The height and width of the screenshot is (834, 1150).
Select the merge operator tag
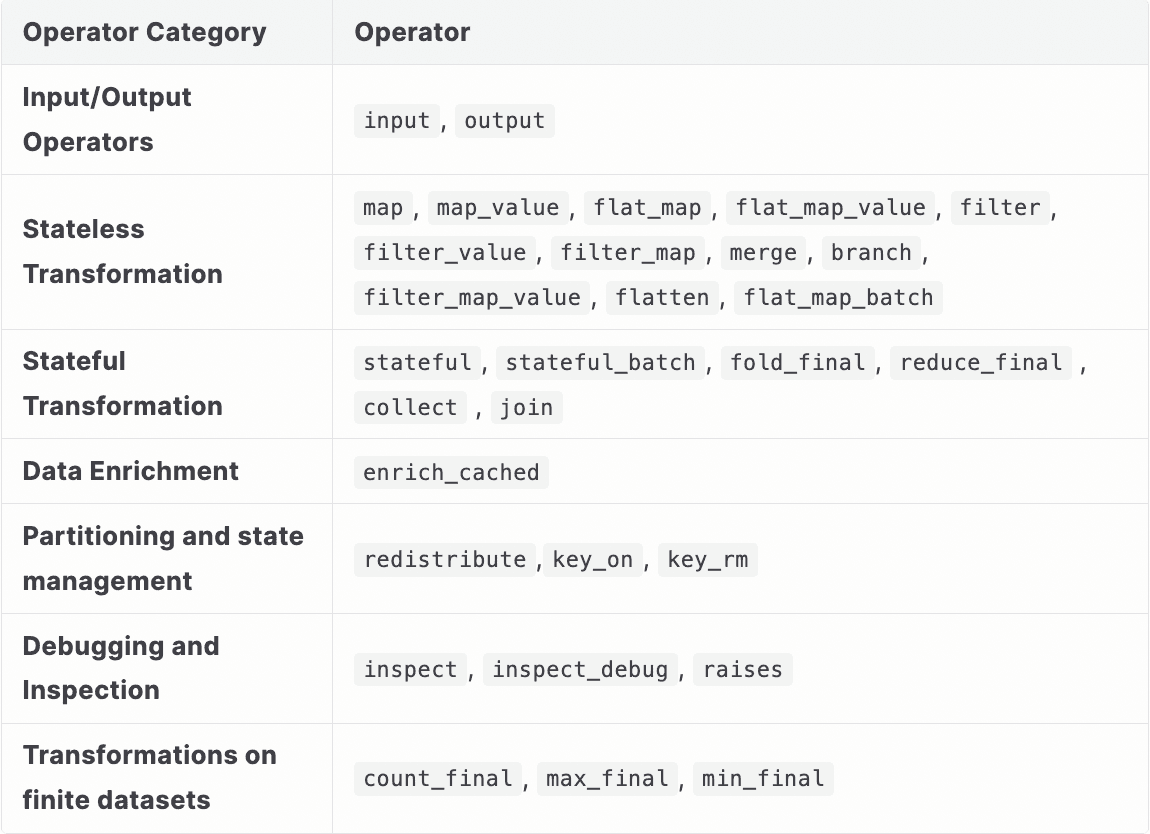pos(763,253)
